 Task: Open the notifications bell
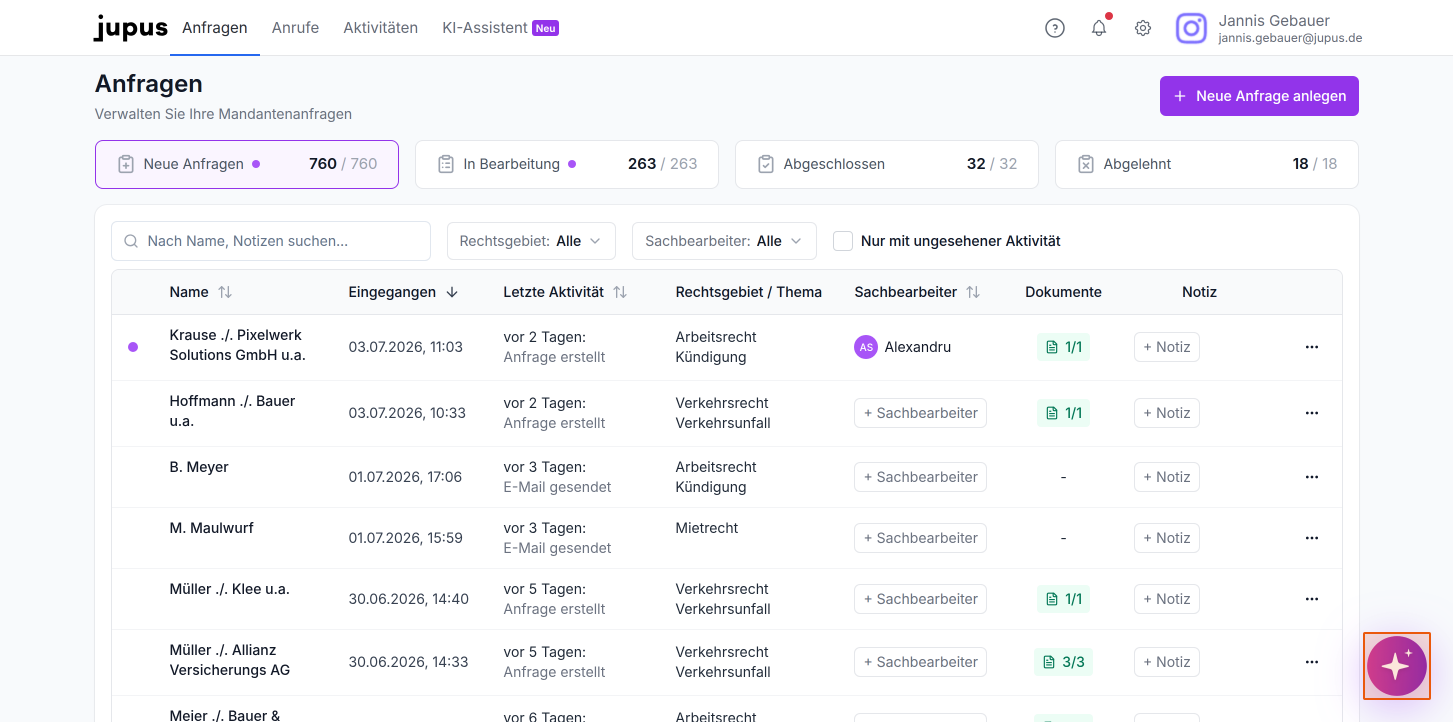coord(1099,28)
